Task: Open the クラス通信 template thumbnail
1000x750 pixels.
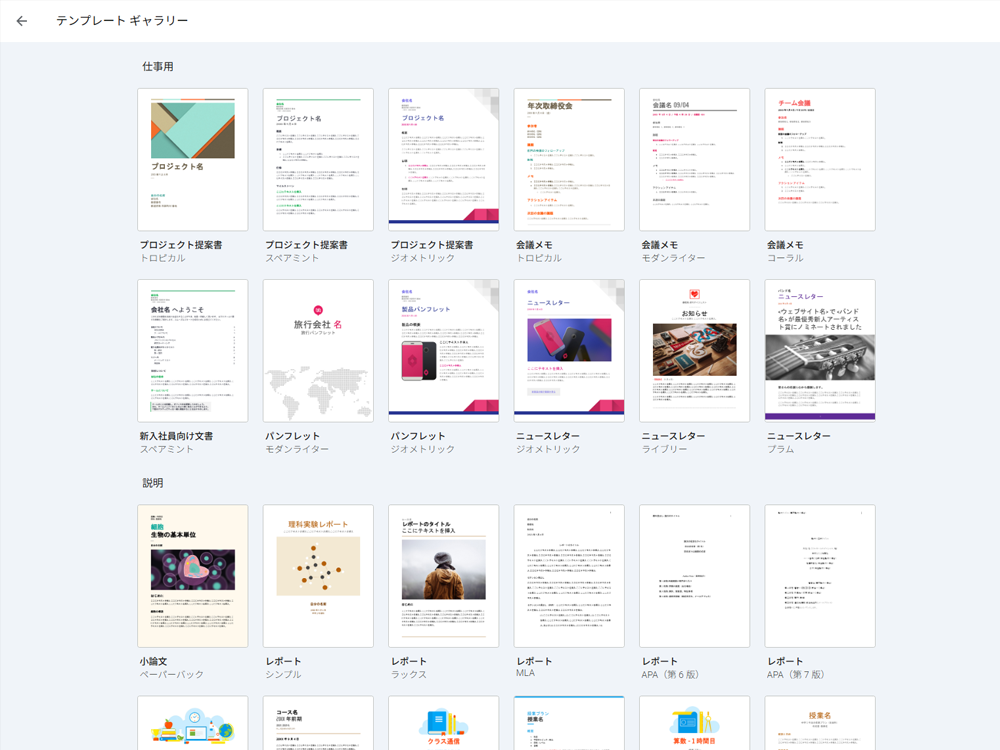Action: point(444,723)
